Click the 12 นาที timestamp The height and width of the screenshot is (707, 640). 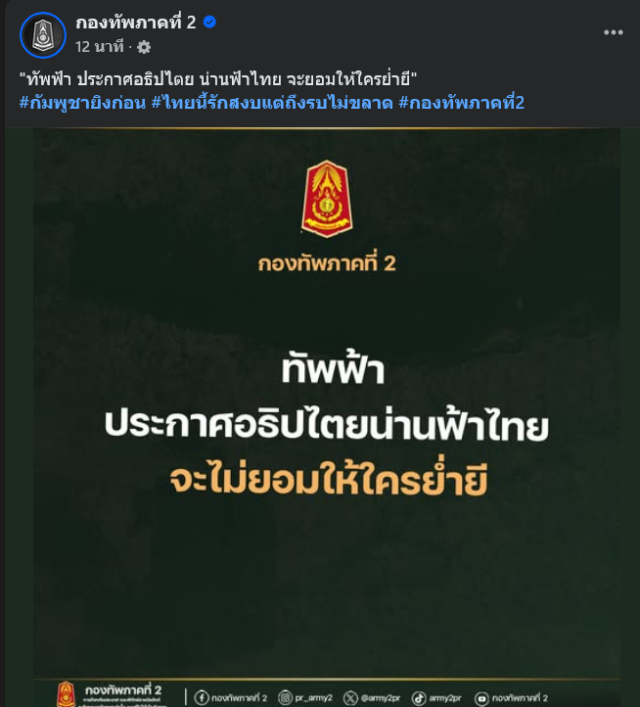pyautogui.click(x=99, y=47)
